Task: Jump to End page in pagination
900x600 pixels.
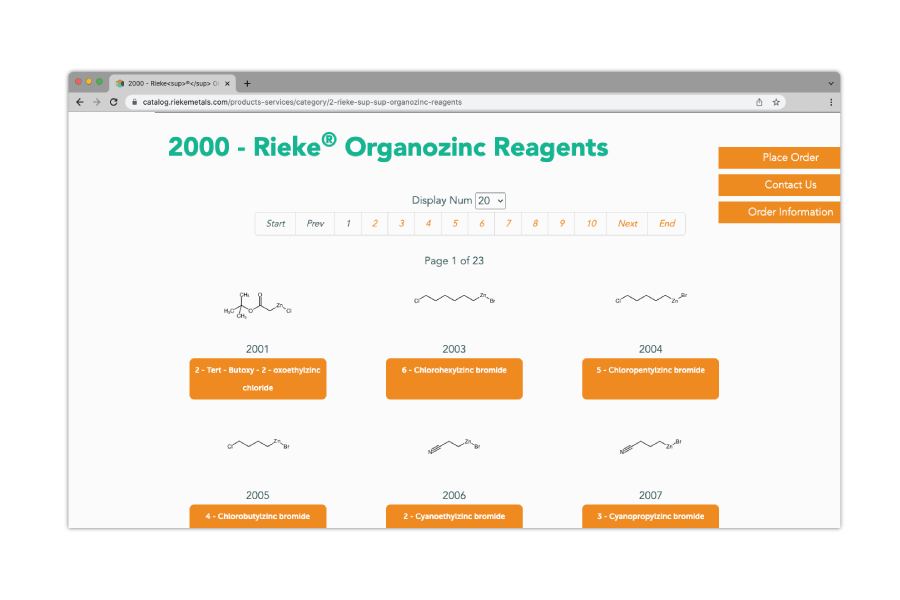Action: click(x=667, y=224)
